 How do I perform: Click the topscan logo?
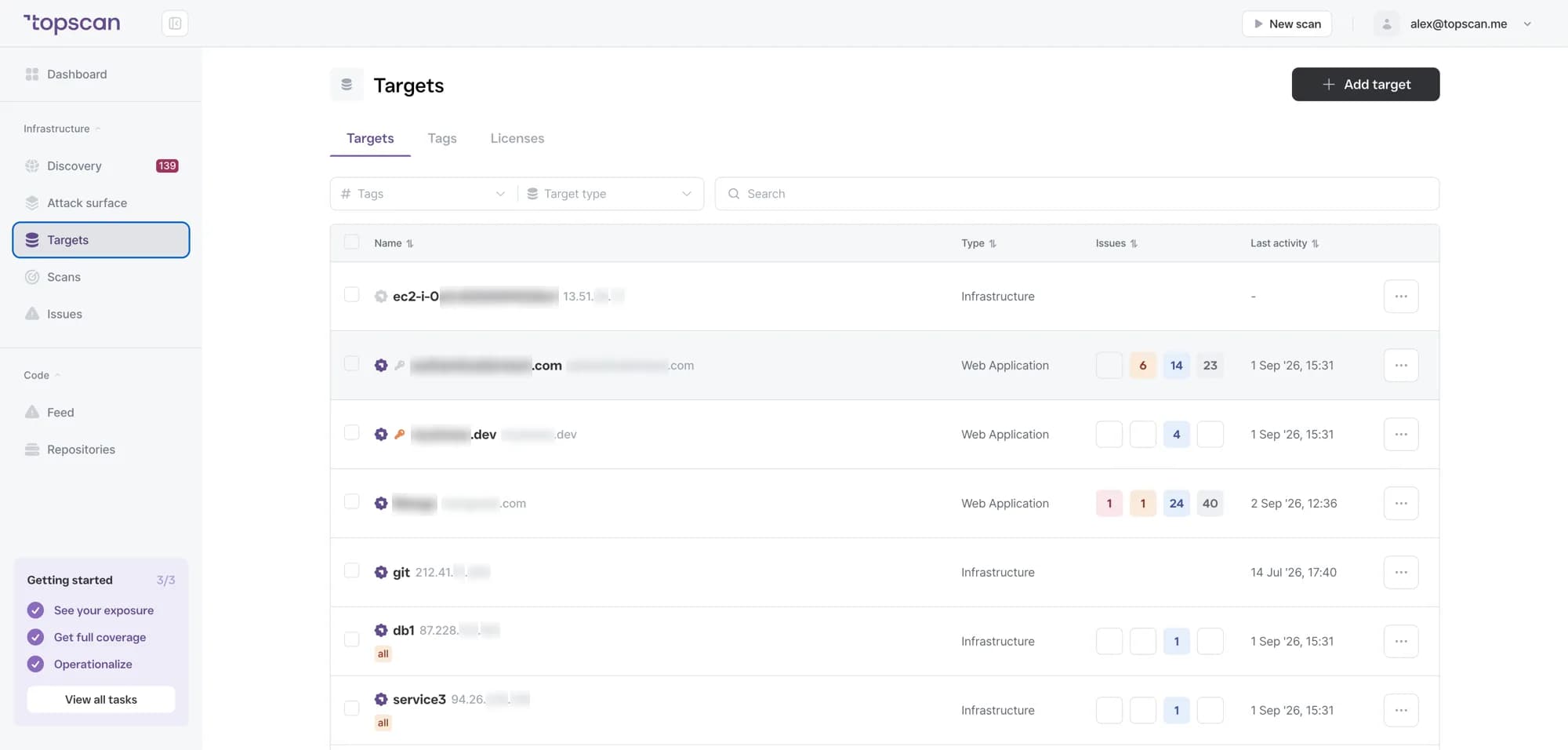(x=71, y=24)
